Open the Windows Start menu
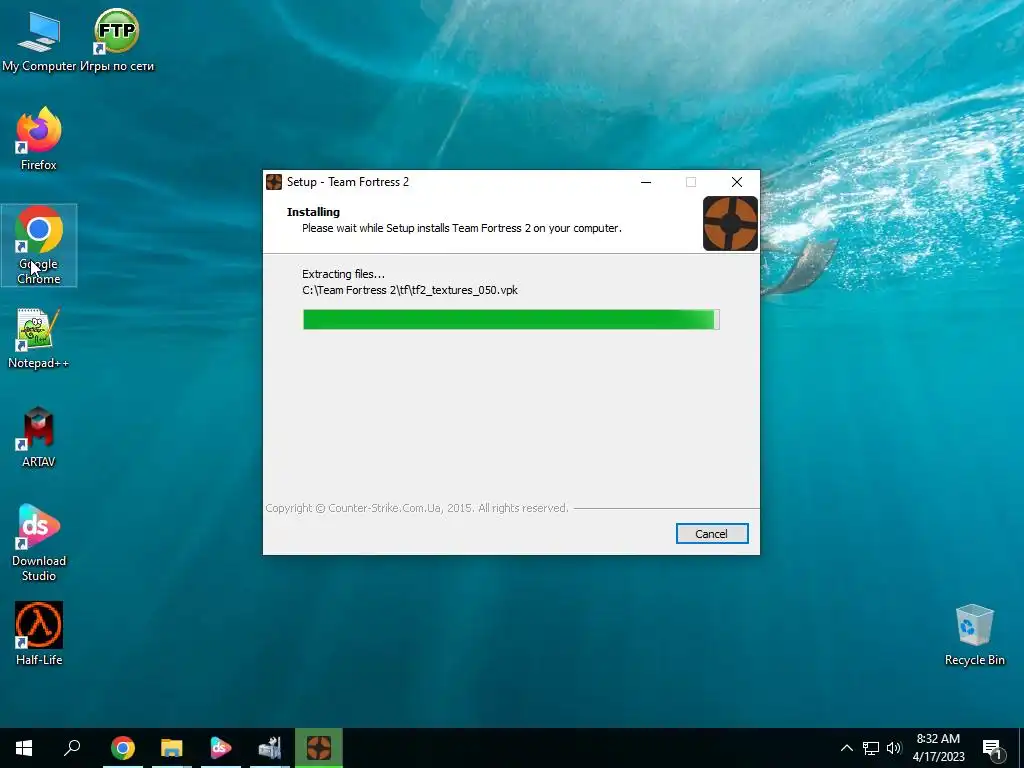 pos(24,748)
